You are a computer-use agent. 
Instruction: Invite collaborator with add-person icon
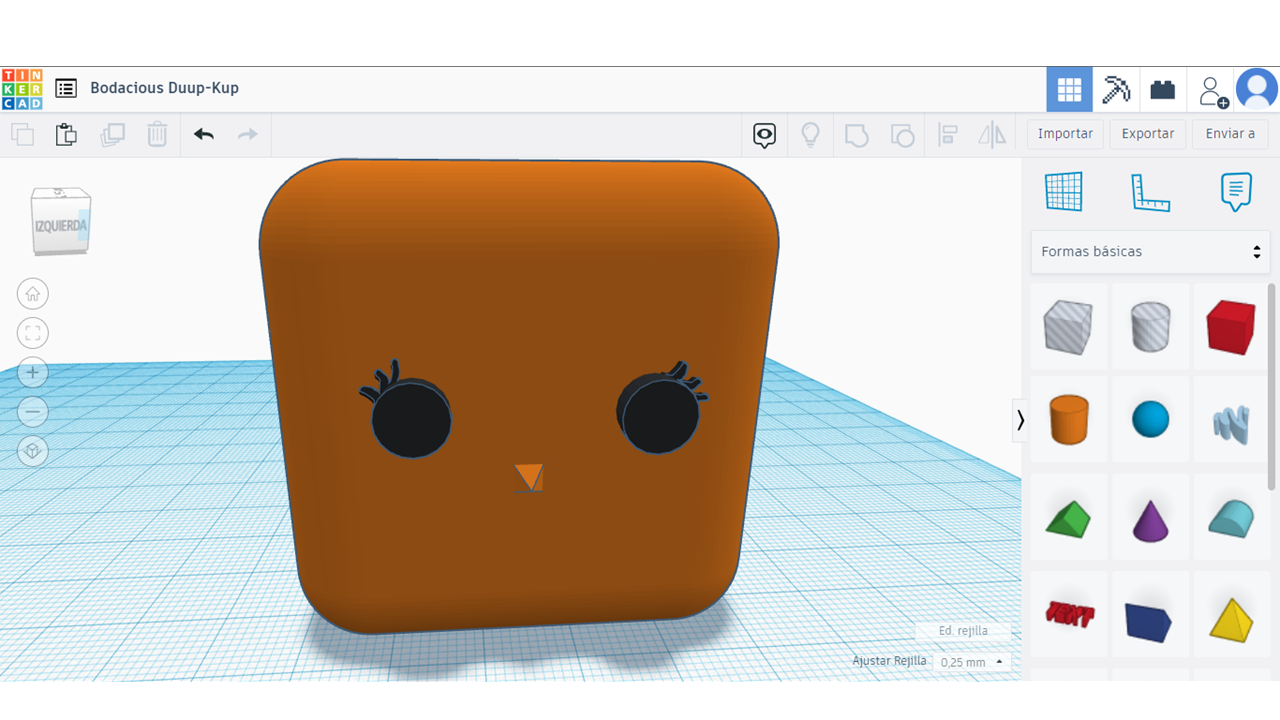[1213, 91]
